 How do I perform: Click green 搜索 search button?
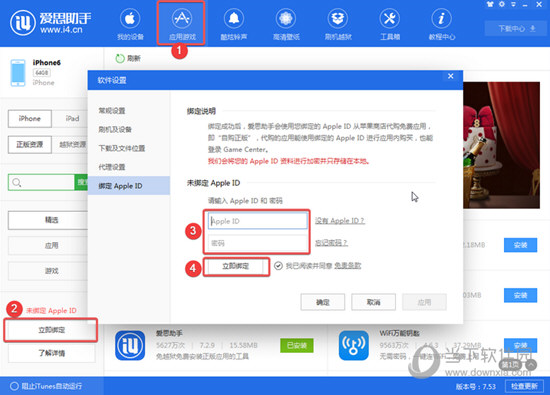coord(81,182)
